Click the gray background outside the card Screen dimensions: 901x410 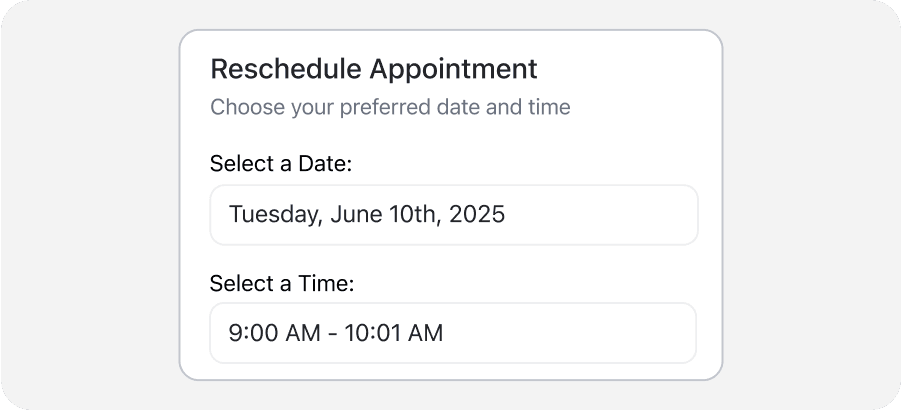coord(90,200)
